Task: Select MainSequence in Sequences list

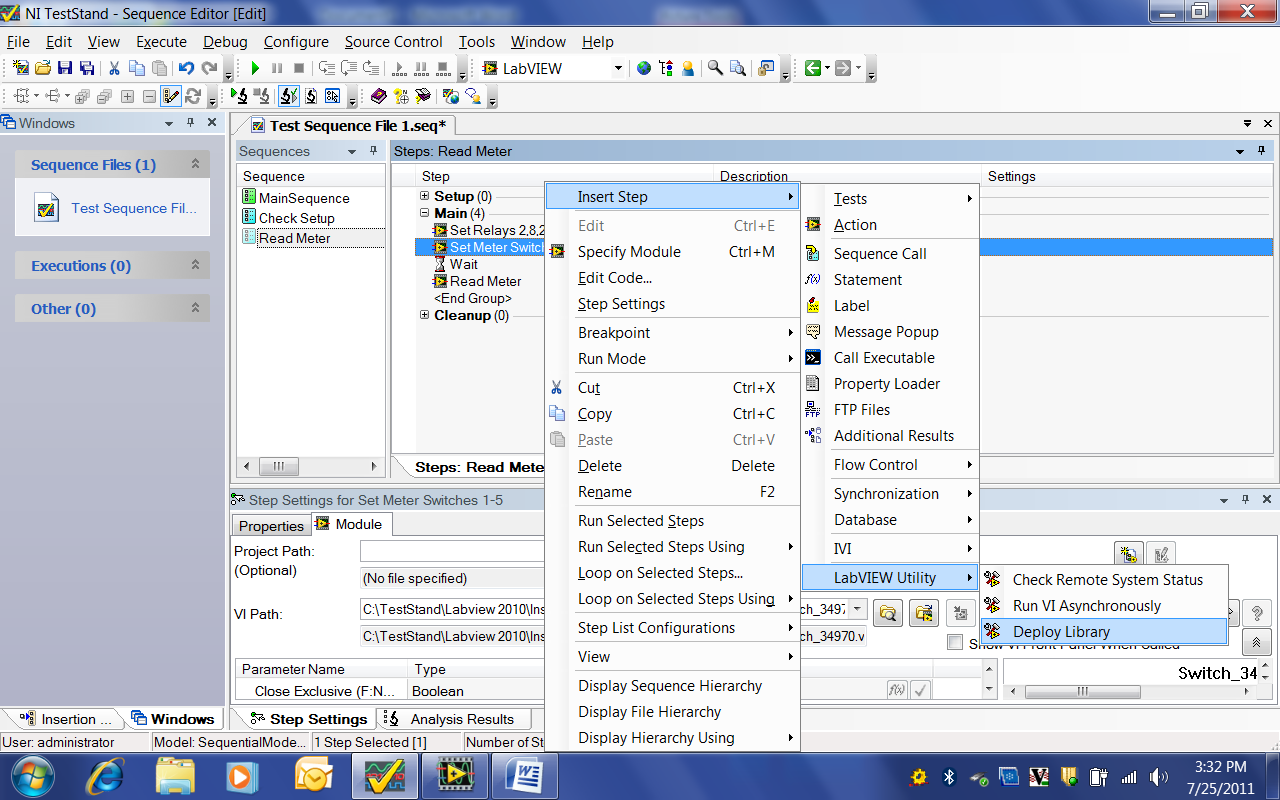Action: pyautogui.click(x=303, y=198)
